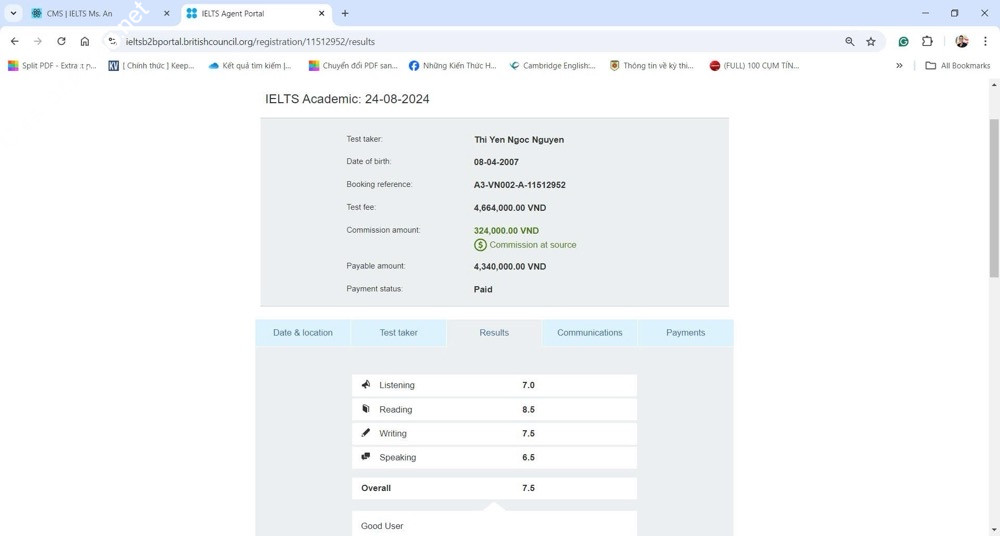
Task: Close the IELTS Agent Portal tab
Action: point(321,14)
